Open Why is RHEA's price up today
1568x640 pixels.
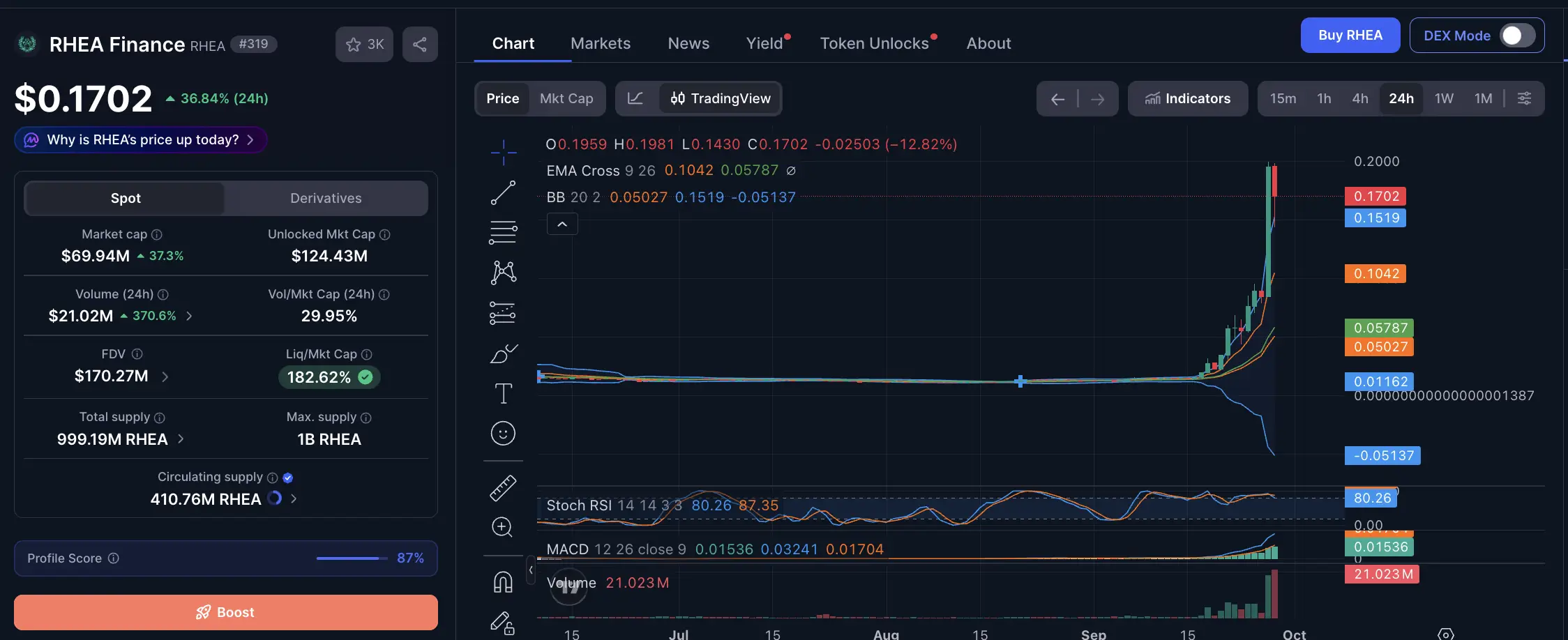pyautogui.click(x=141, y=140)
